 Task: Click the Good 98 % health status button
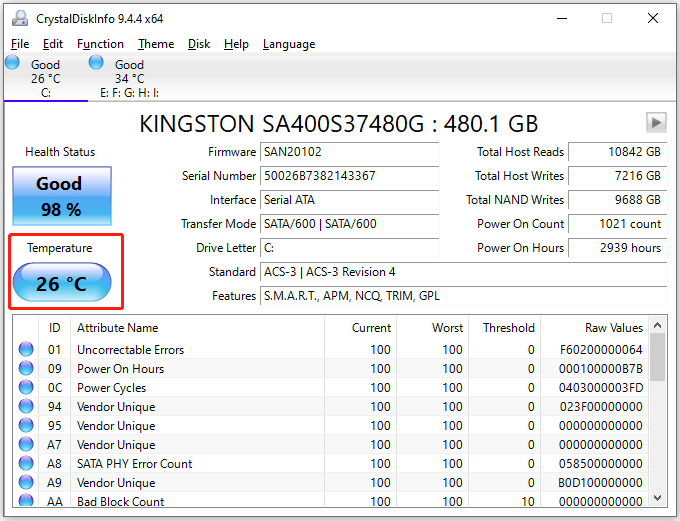coord(62,196)
